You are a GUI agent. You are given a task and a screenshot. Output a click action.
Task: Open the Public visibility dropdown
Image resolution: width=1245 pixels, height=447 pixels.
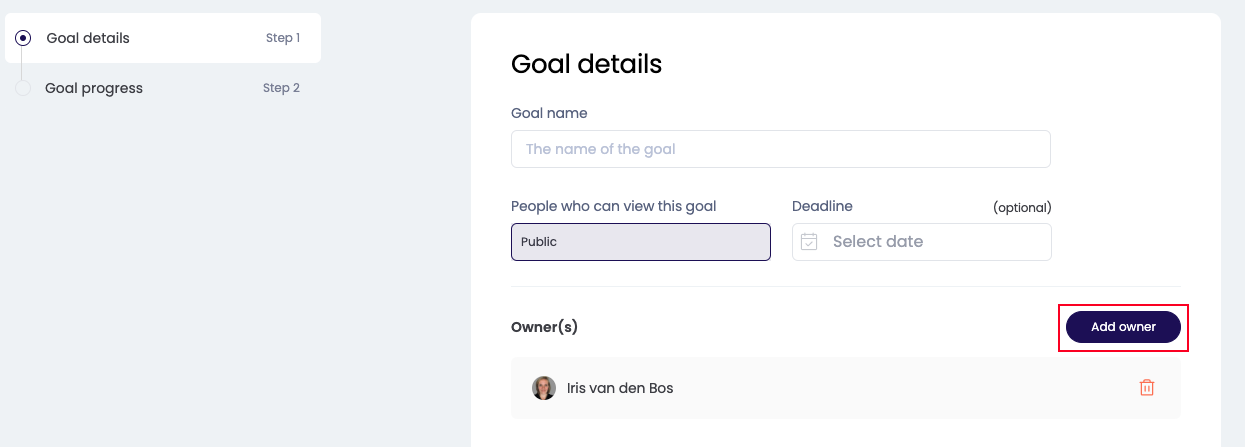pos(640,242)
